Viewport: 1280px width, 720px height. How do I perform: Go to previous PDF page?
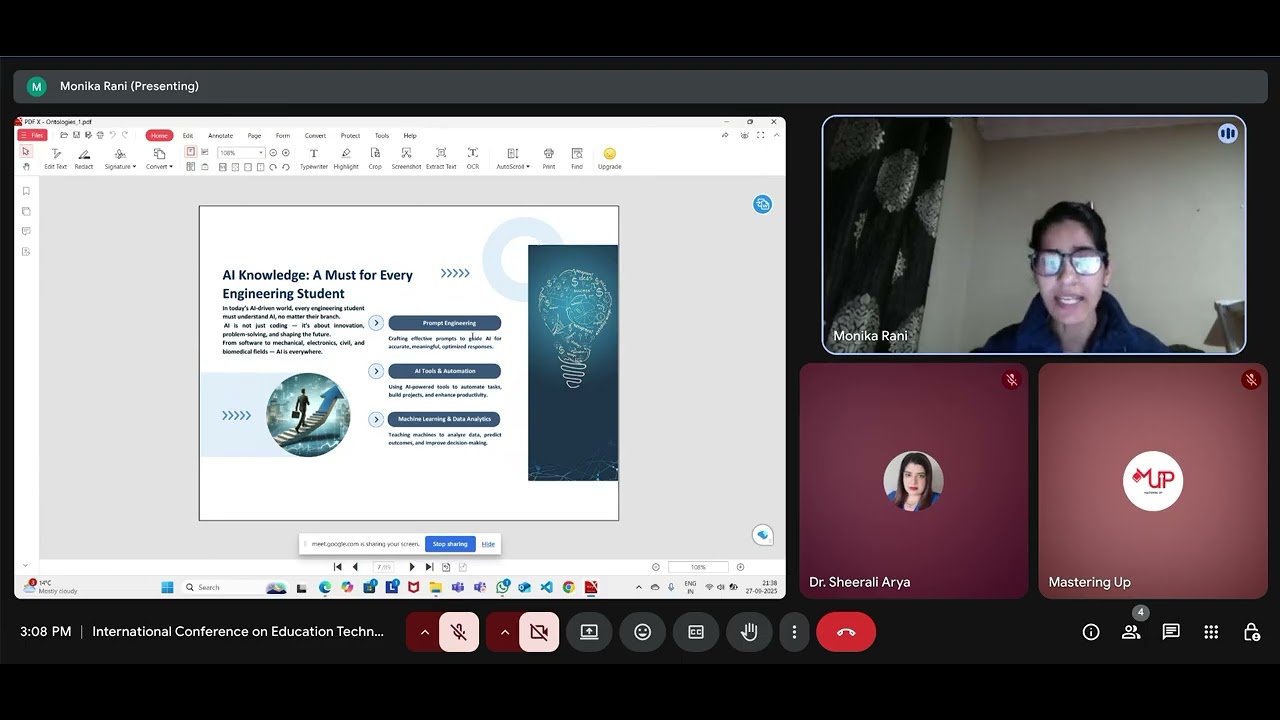(355, 567)
